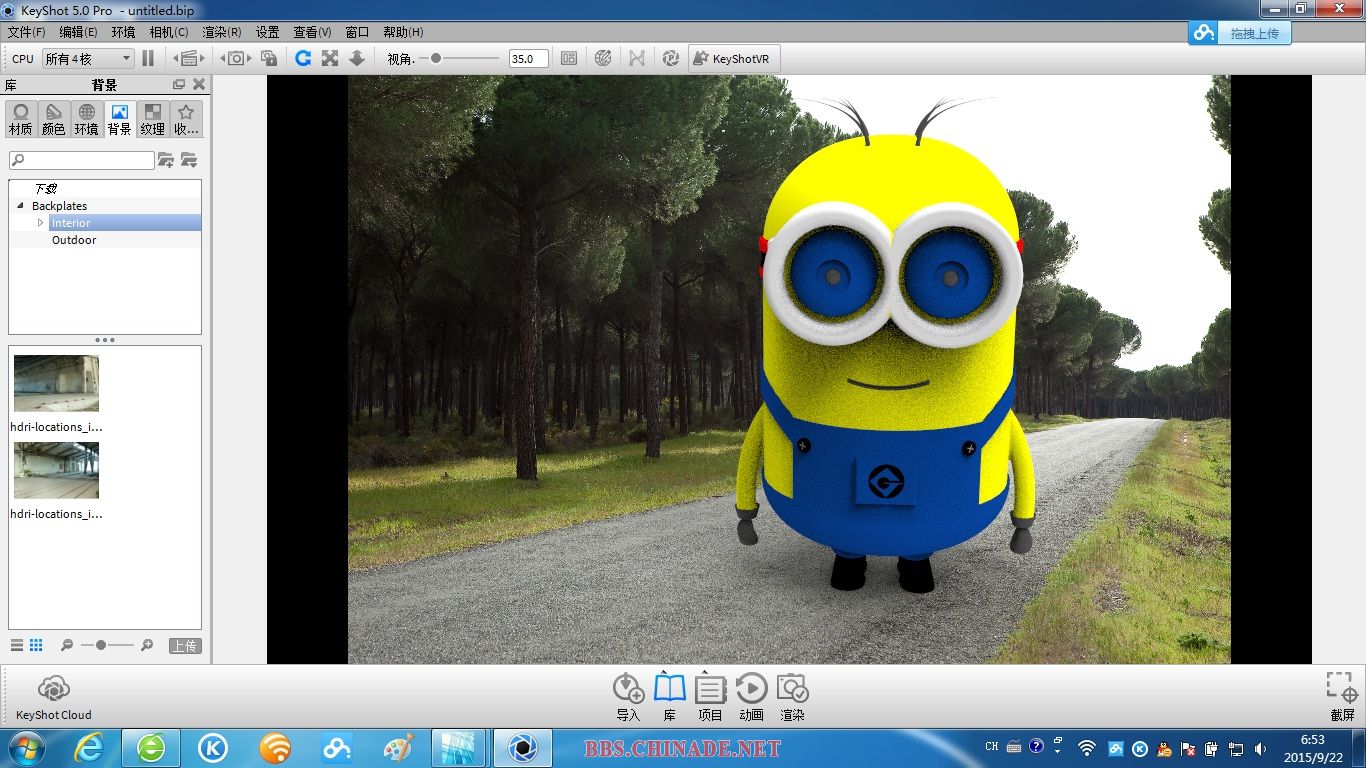The height and width of the screenshot is (768, 1366).
Task: Click the volume speaker tray icon
Action: [x=1260, y=748]
